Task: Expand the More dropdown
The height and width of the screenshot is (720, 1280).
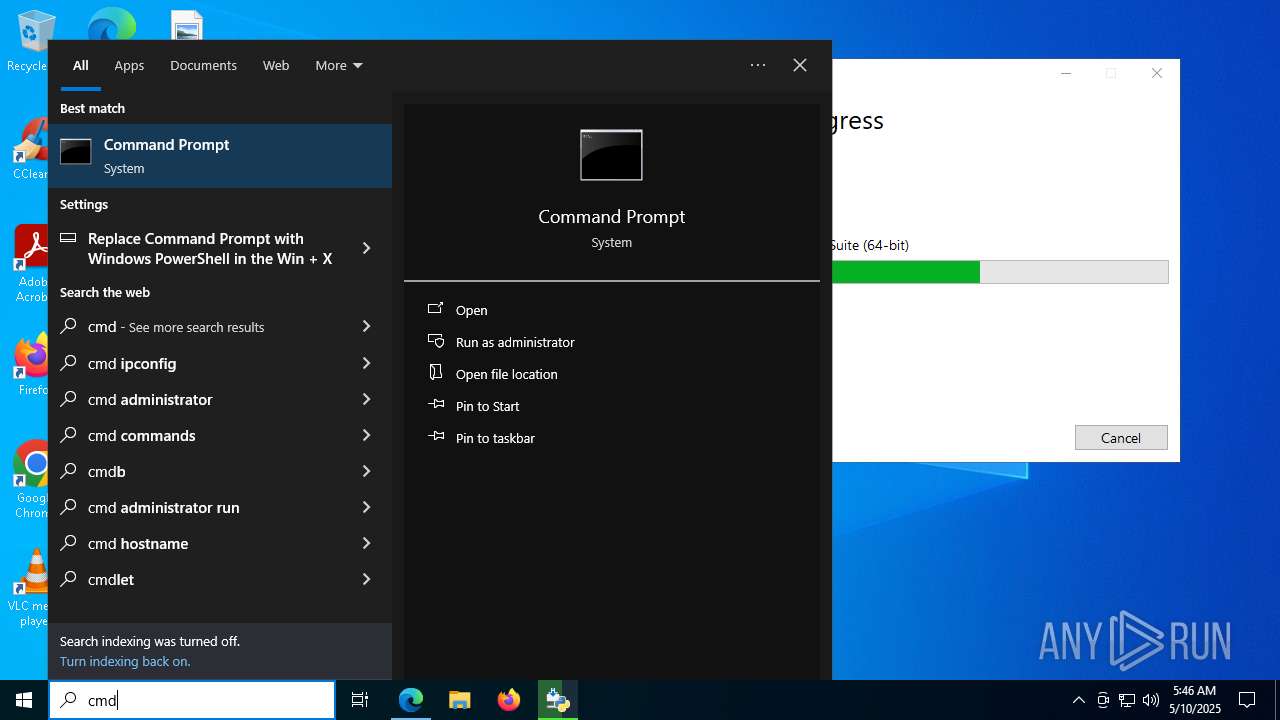Action: pos(339,65)
